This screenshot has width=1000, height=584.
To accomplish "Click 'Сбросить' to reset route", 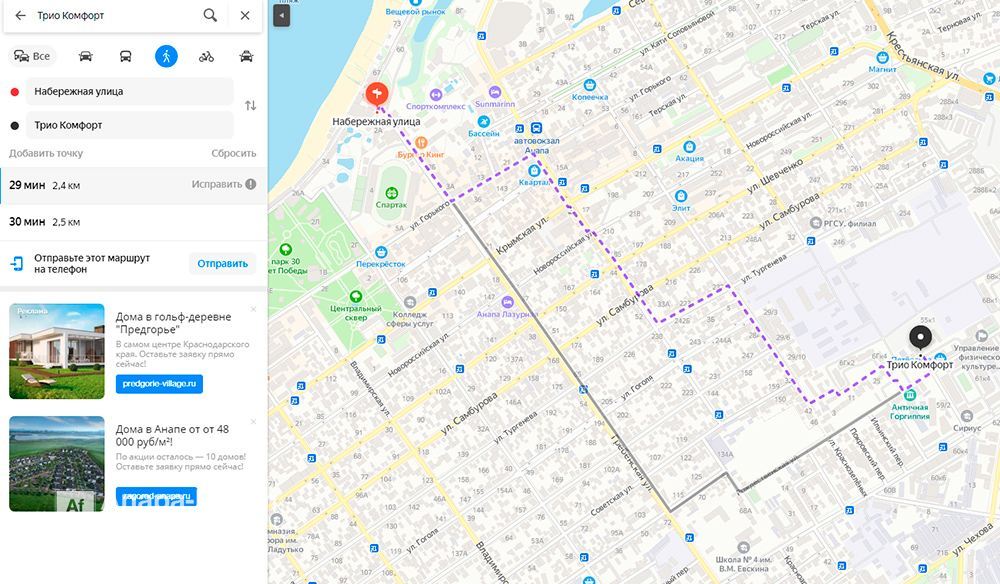I will coord(233,153).
